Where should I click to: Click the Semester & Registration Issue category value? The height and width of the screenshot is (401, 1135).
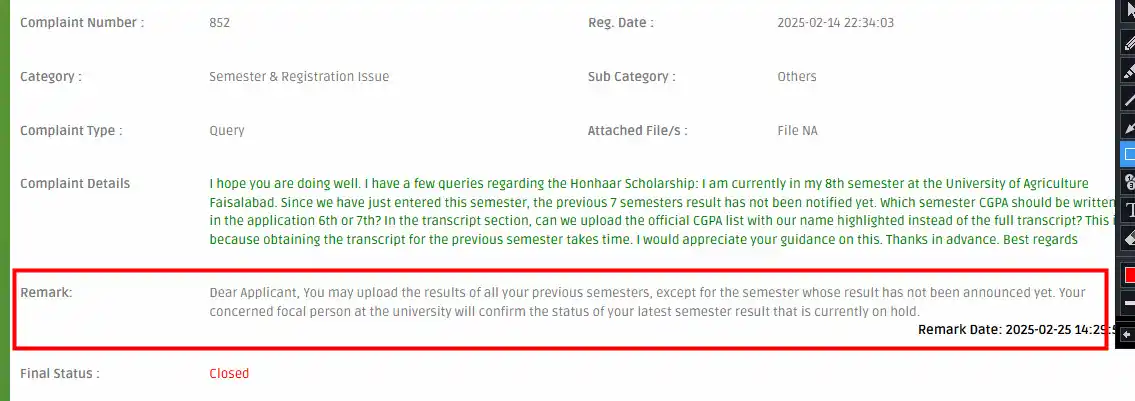pos(299,77)
